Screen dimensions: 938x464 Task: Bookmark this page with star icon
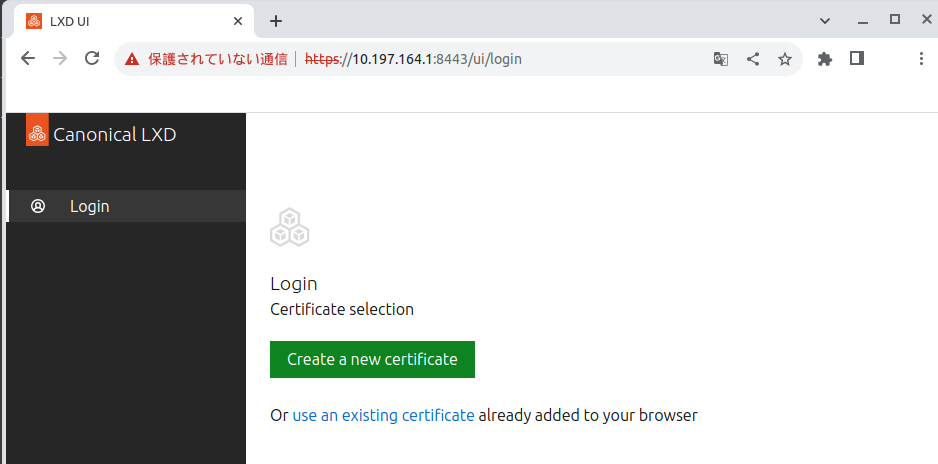[x=785, y=59]
